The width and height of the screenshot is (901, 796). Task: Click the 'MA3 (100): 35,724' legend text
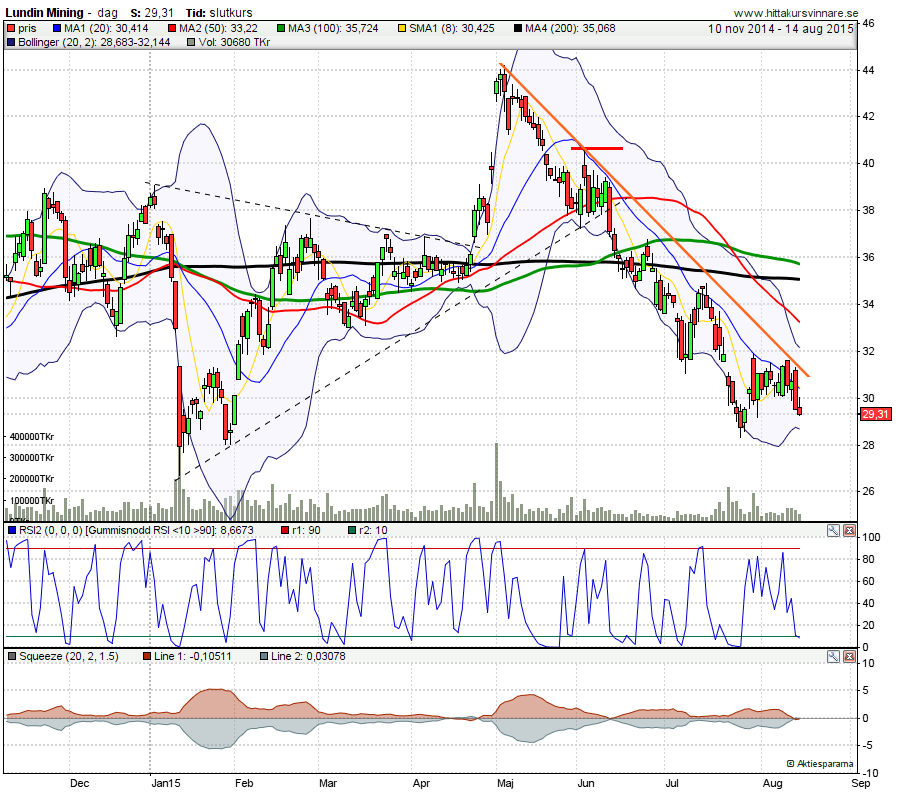333,28
